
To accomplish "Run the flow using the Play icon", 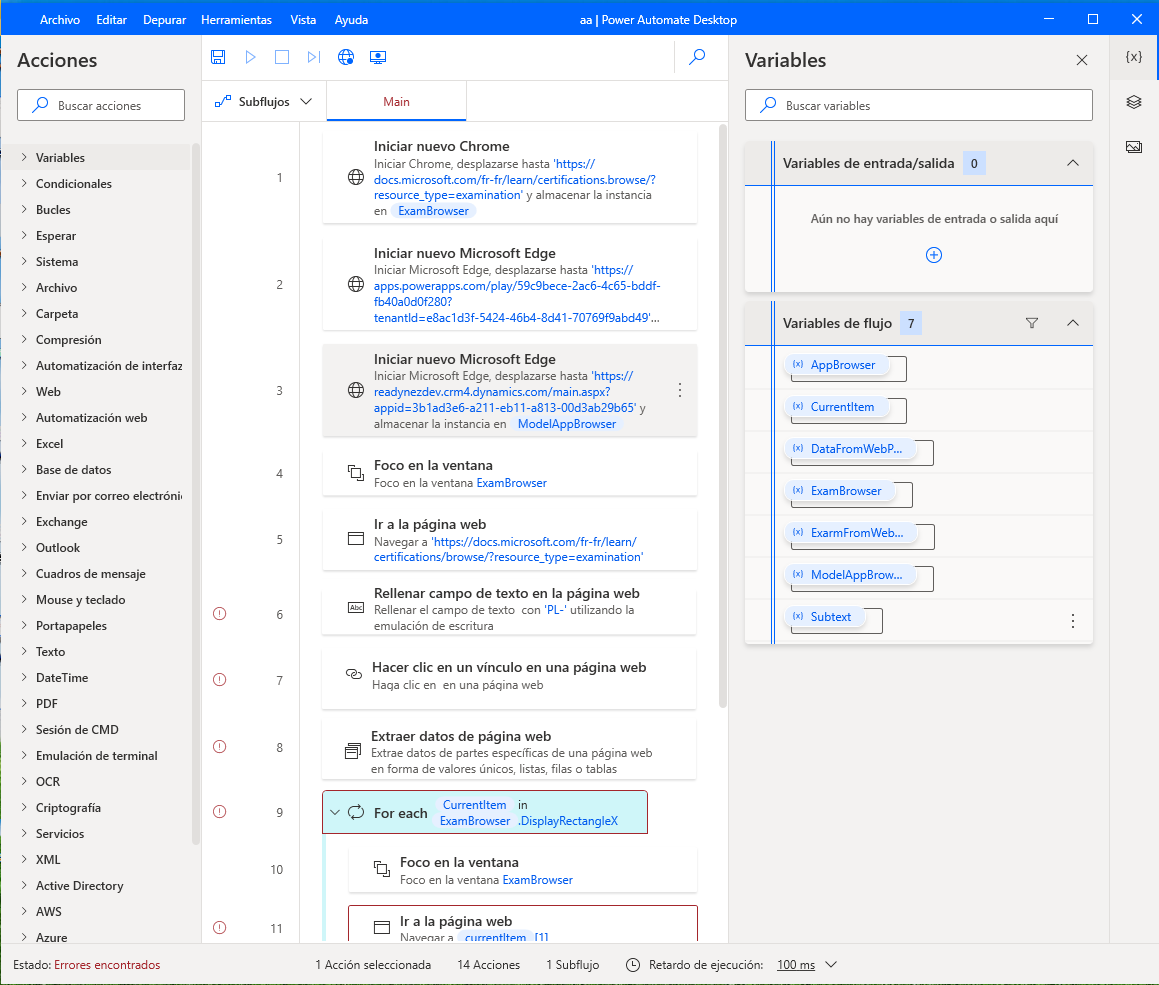I will pos(250,57).
